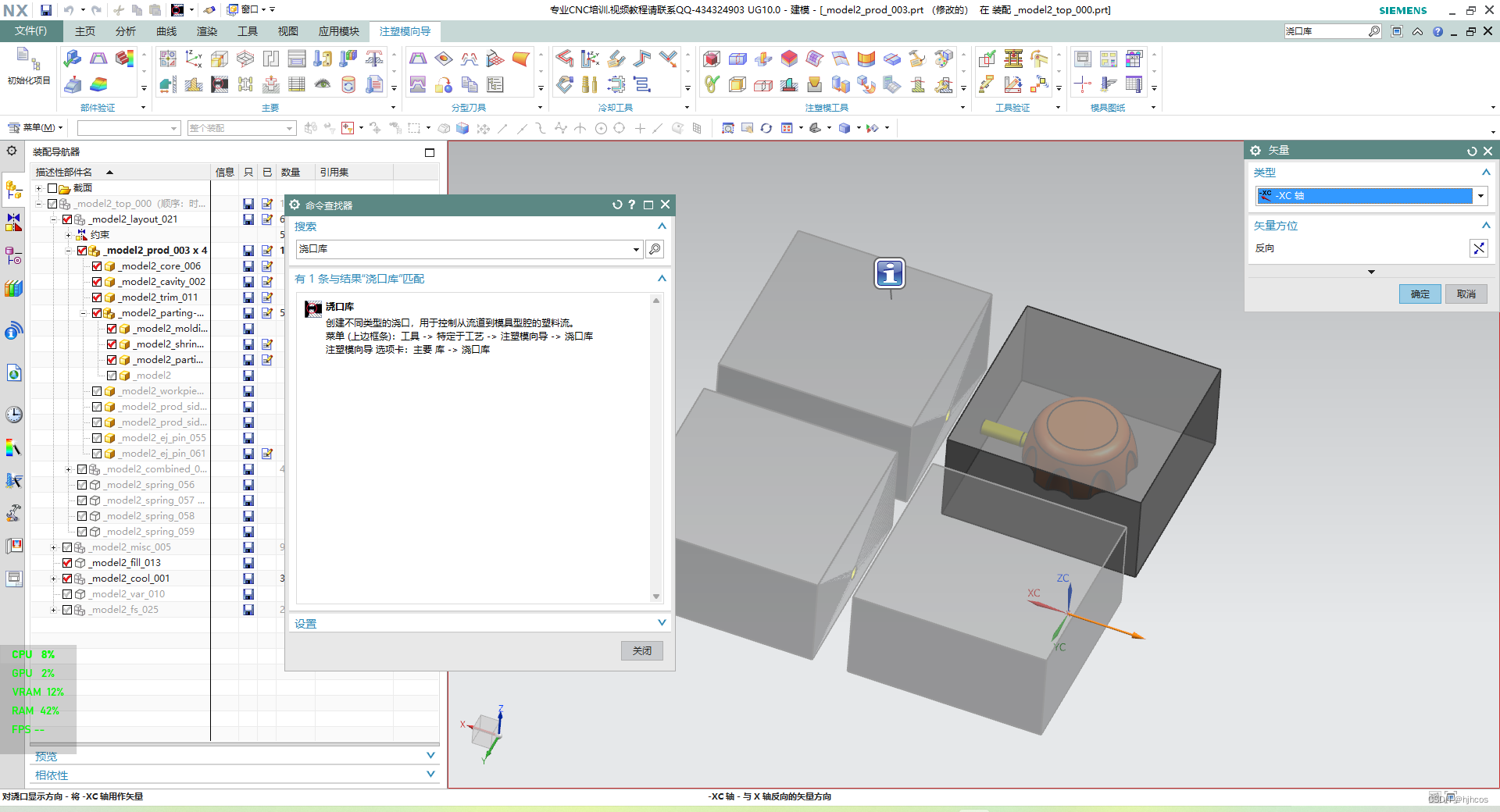1500x812 pixels.
Task: Open the Assembly Navigator sidebar tab
Action: pyautogui.click(x=14, y=189)
